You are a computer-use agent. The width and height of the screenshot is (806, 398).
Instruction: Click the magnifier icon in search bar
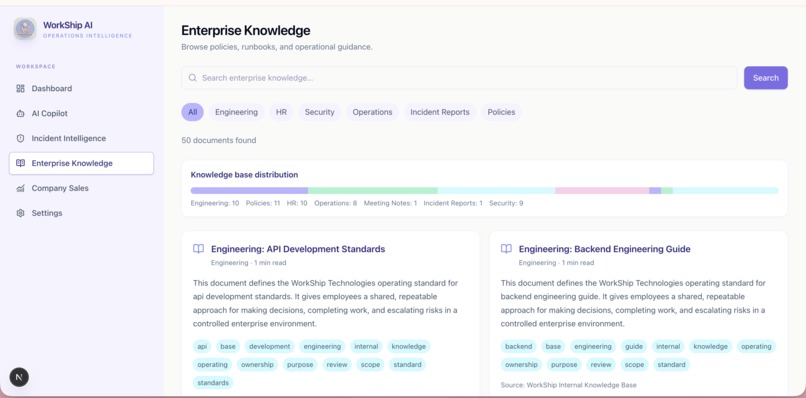pyautogui.click(x=193, y=78)
